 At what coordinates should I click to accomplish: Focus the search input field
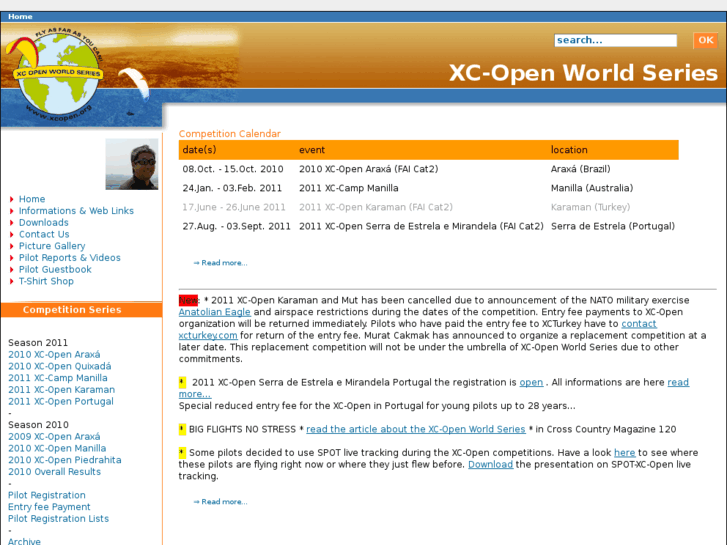coord(615,40)
